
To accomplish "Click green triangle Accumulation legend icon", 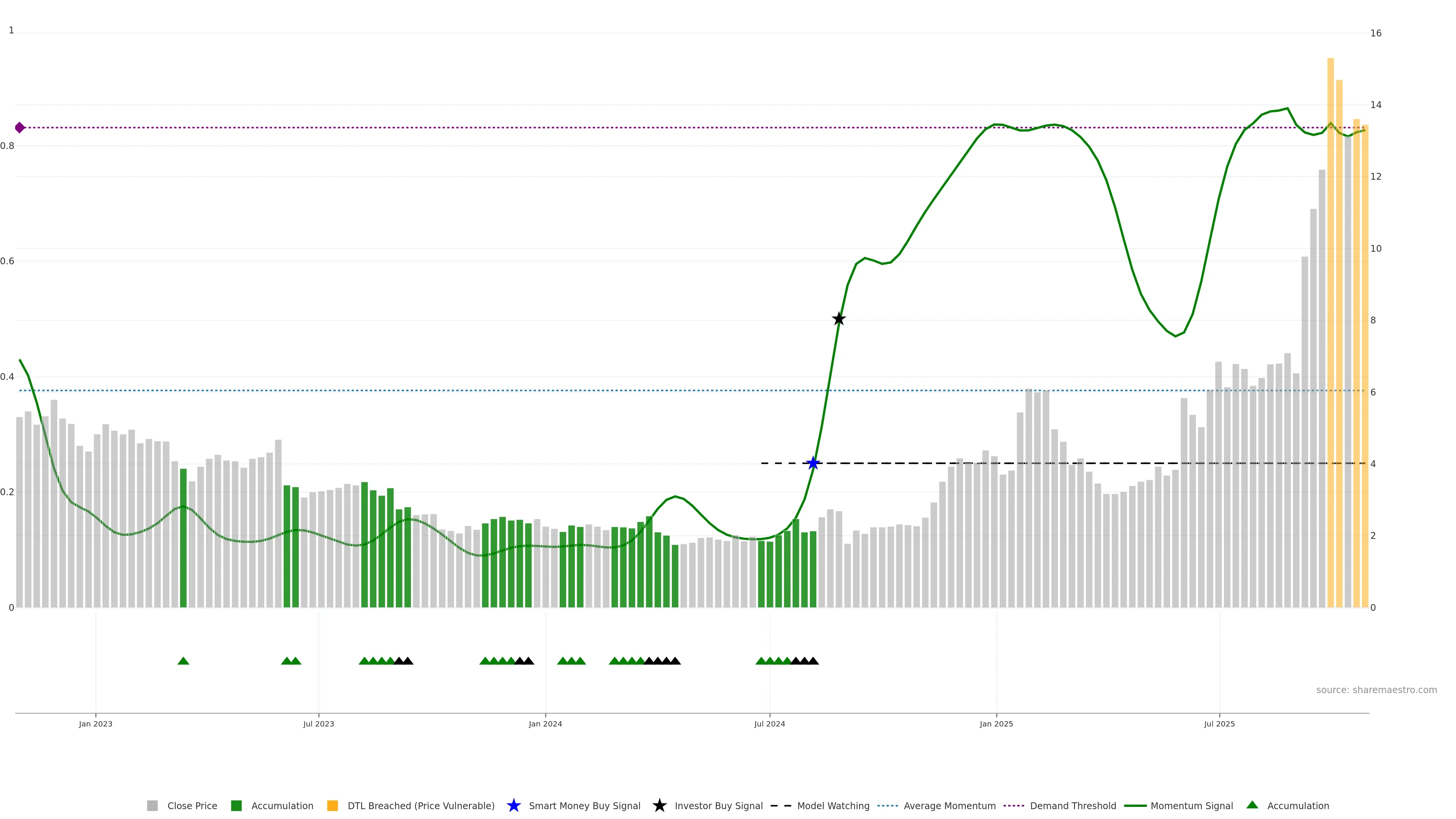I will [x=1252, y=805].
